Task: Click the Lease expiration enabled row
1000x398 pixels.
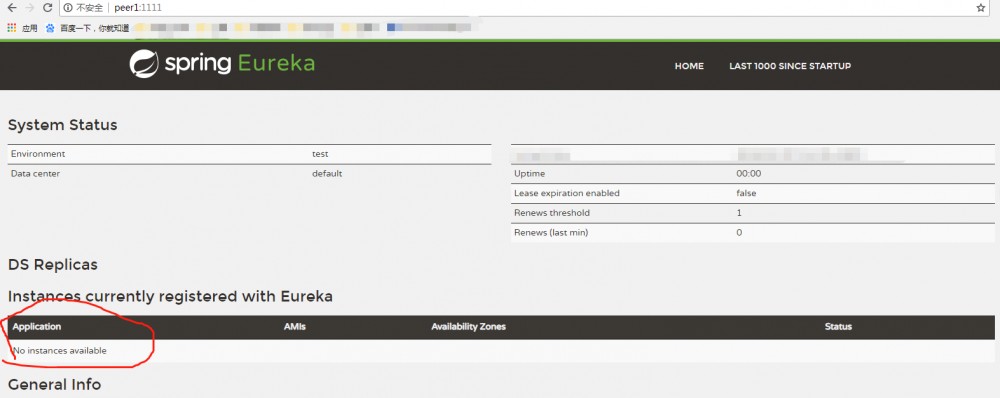Action: (x=753, y=193)
